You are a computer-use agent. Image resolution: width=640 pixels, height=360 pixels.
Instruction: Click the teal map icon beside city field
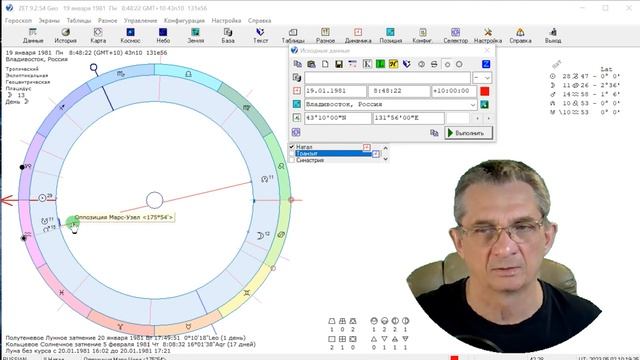point(484,104)
